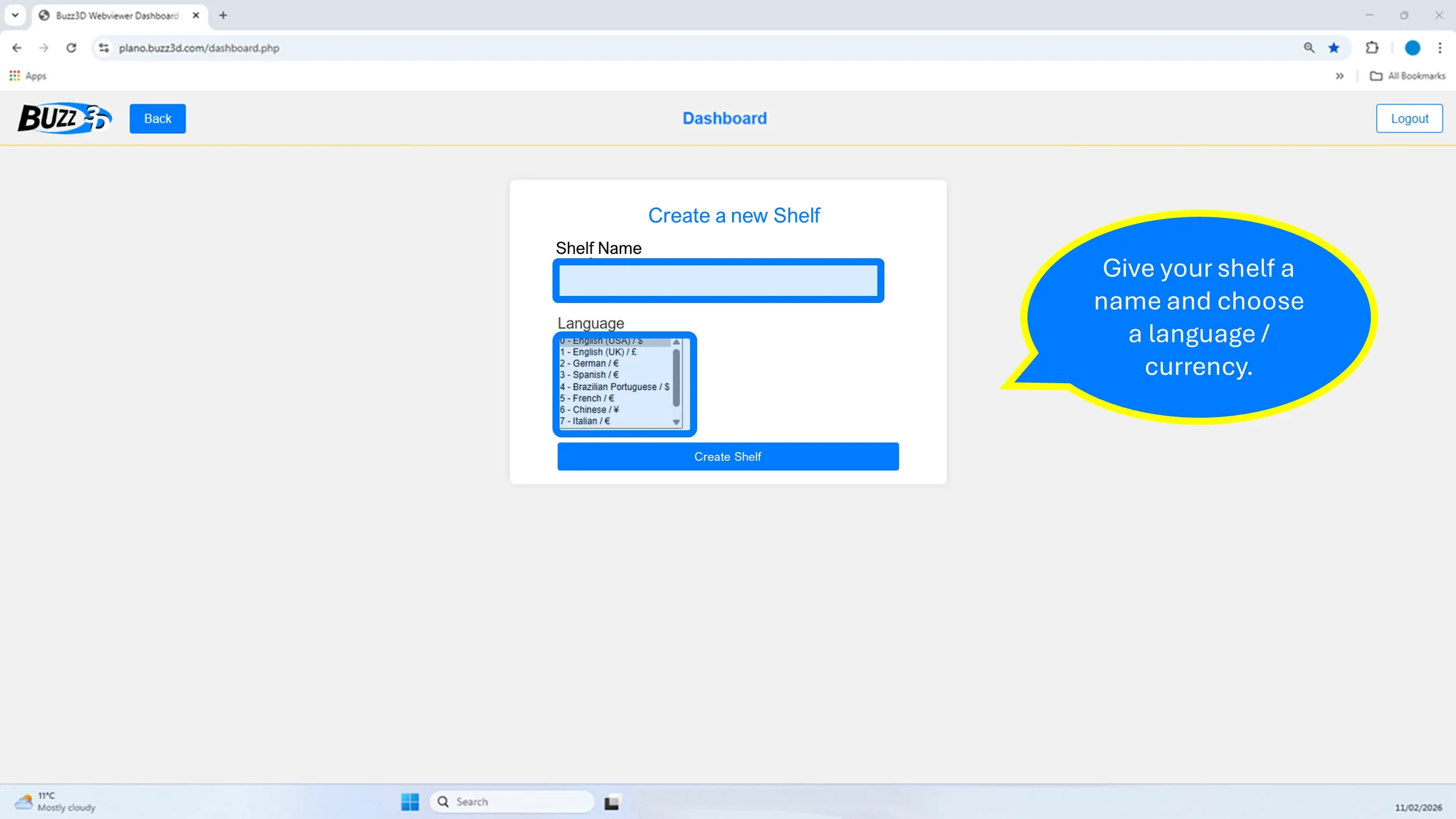Click the bookmark star icon
Screen dimensions: 1456x819
[x=1334, y=48]
